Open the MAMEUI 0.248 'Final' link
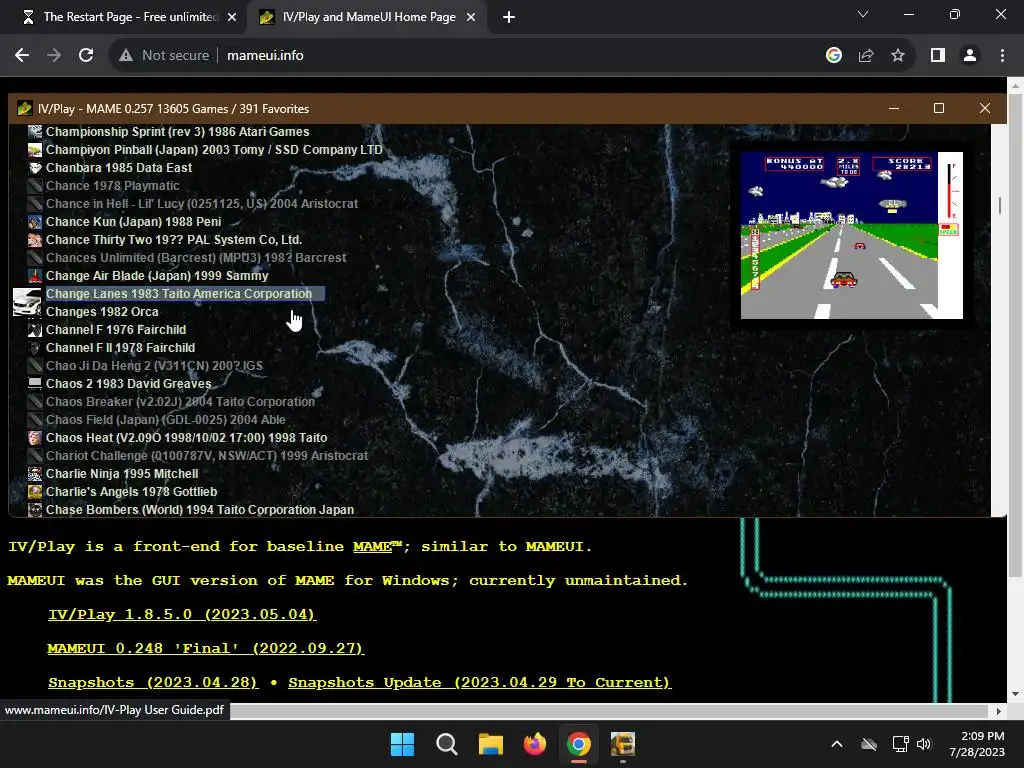This screenshot has height=768, width=1024. coord(206,648)
